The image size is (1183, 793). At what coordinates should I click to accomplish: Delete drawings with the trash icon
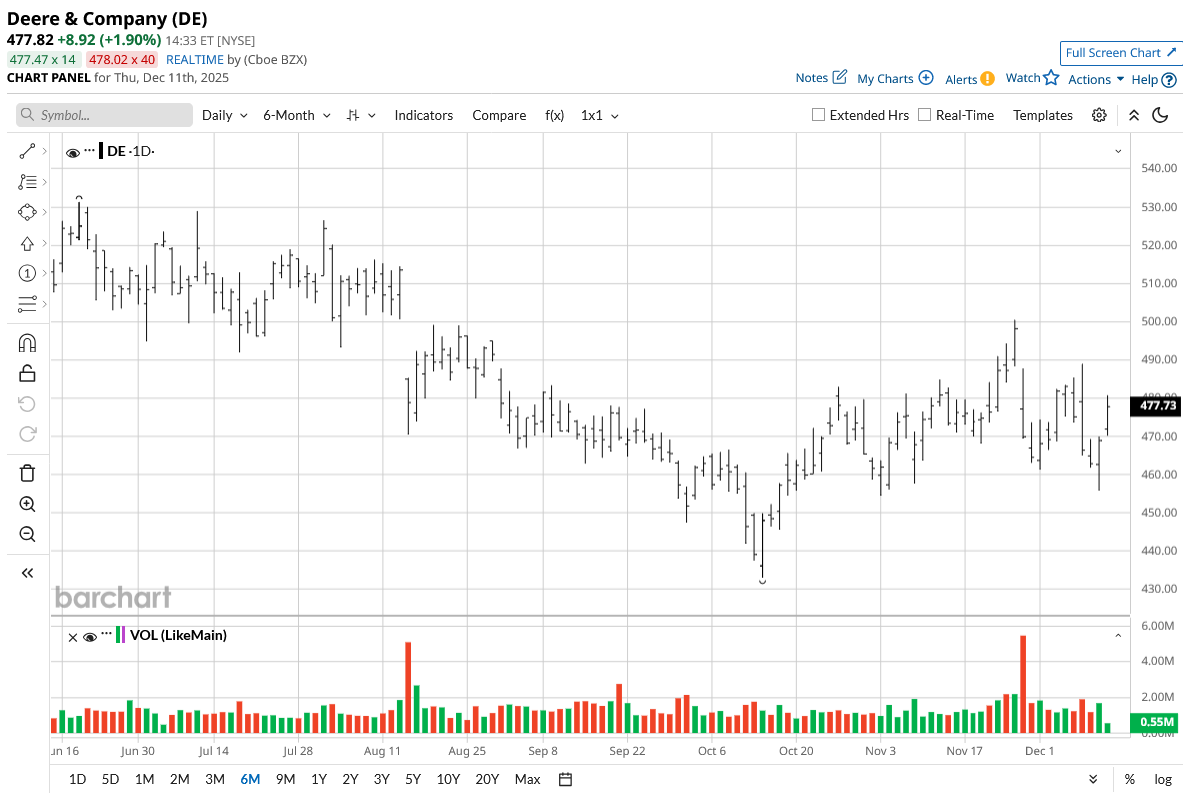click(x=27, y=473)
